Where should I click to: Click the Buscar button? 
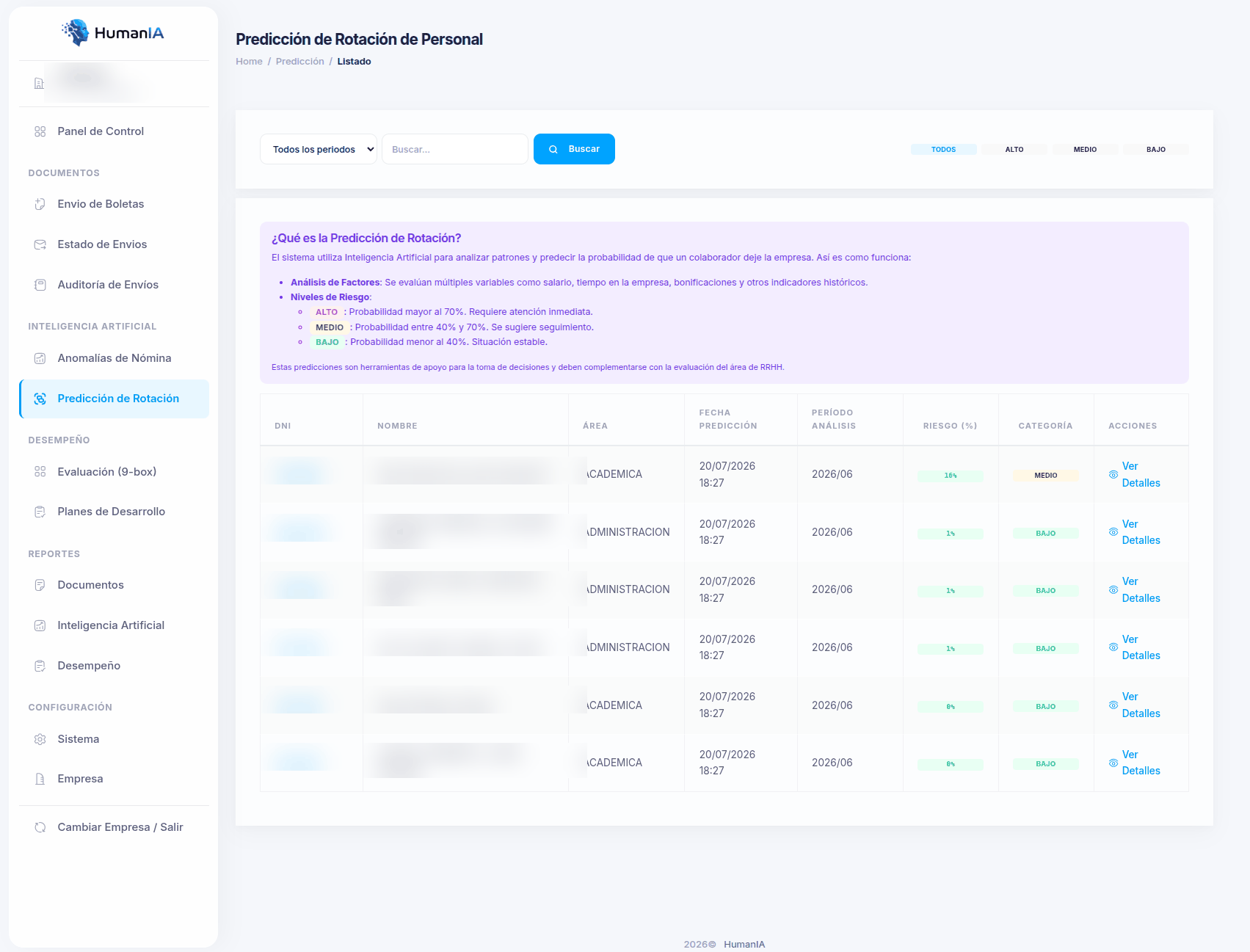coord(574,149)
